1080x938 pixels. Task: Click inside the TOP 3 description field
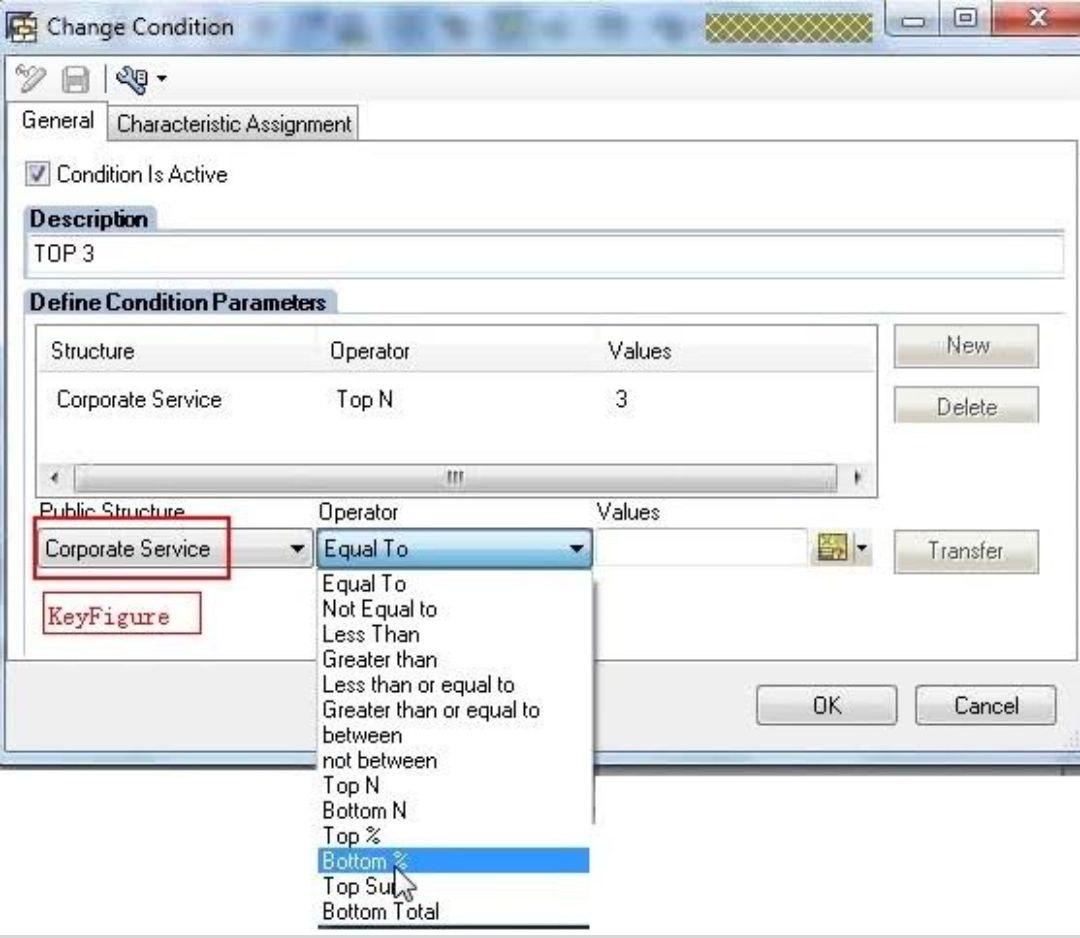point(400,256)
